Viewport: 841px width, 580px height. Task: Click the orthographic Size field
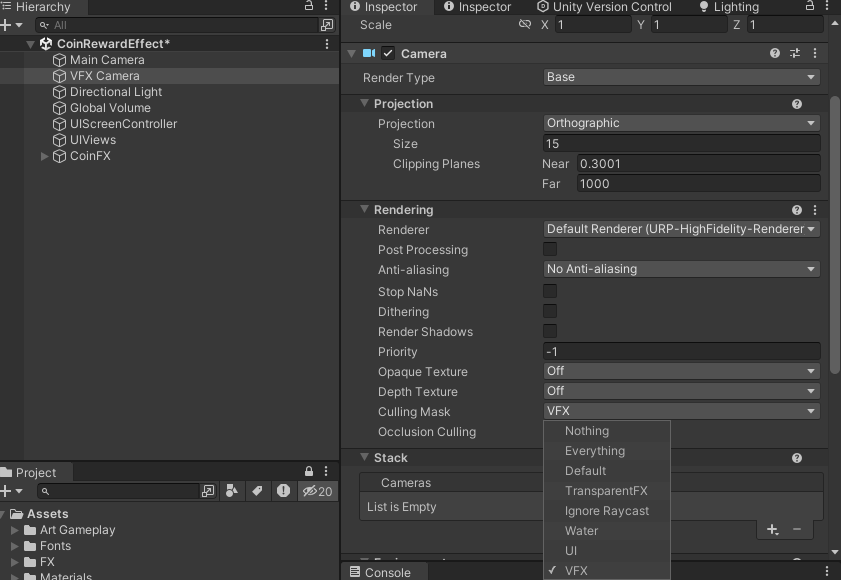click(681, 144)
